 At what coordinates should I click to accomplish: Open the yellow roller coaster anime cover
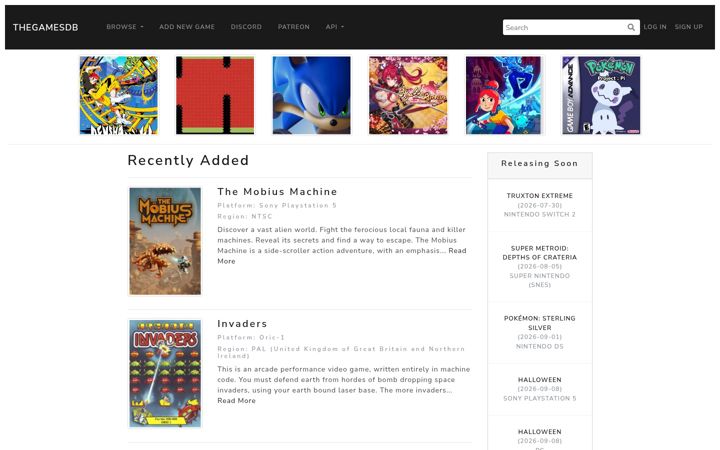[119, 96]
